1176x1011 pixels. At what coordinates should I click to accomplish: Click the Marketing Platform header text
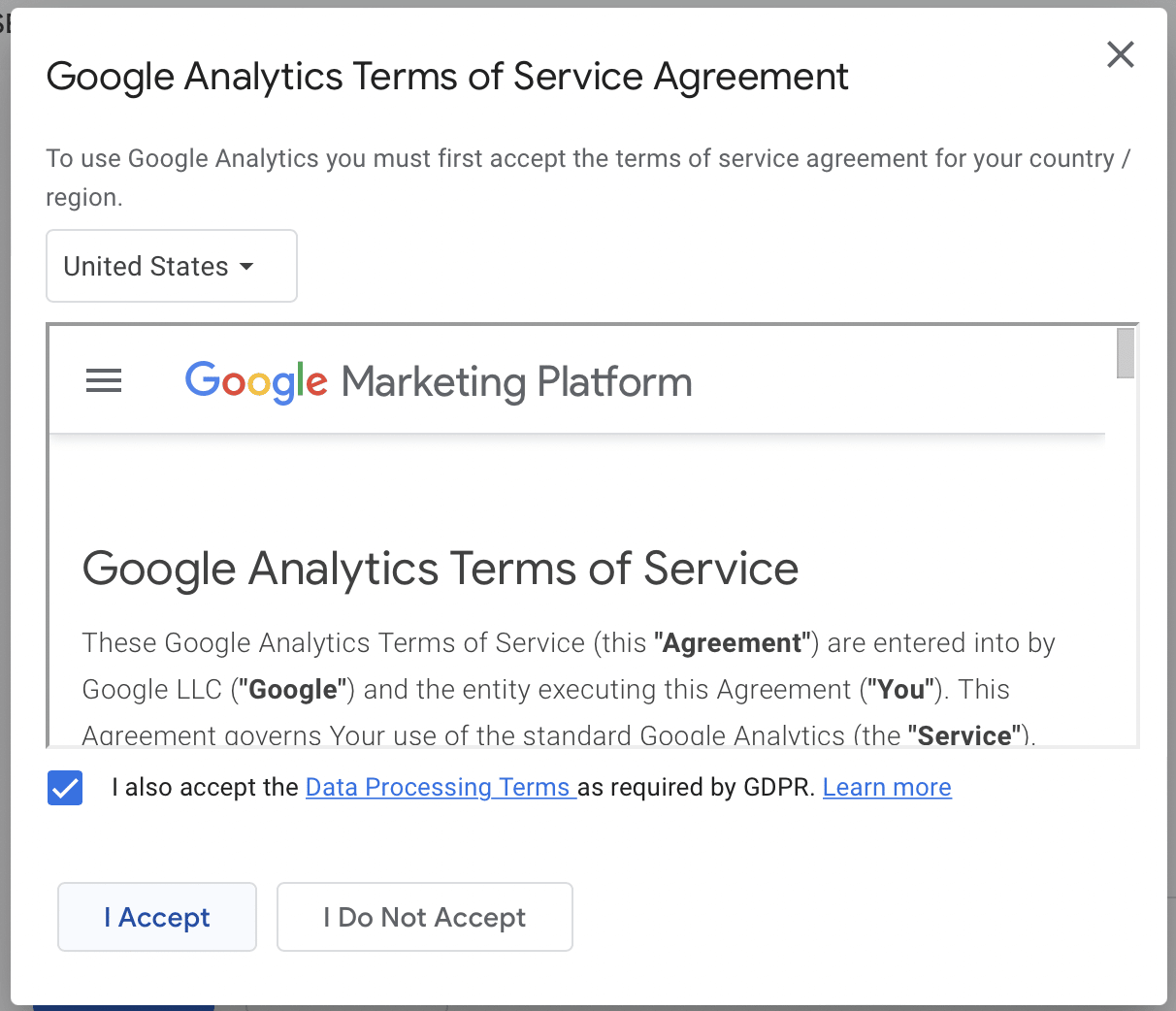517,382
